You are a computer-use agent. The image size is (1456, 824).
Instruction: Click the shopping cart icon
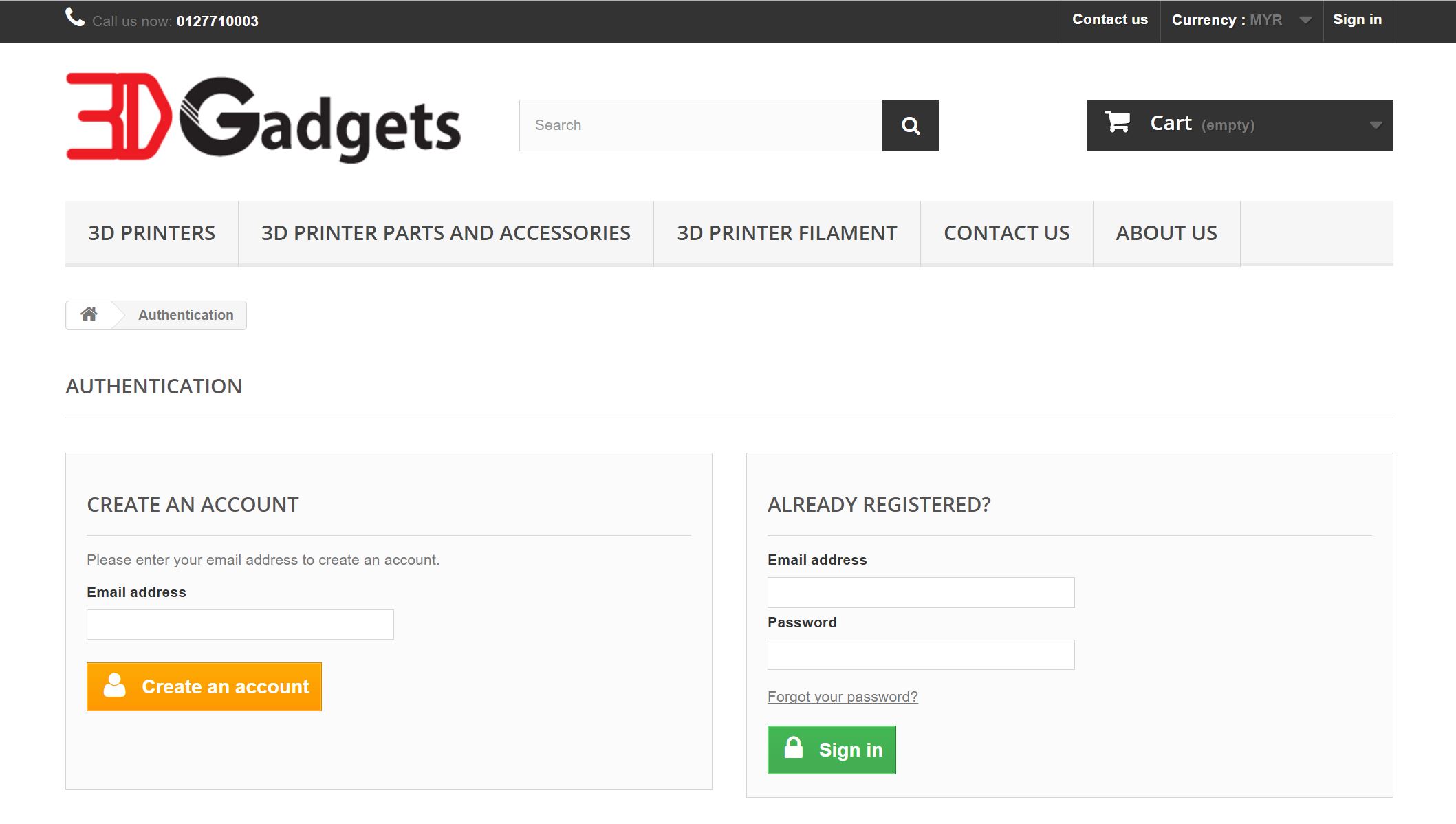(1117, 122)
